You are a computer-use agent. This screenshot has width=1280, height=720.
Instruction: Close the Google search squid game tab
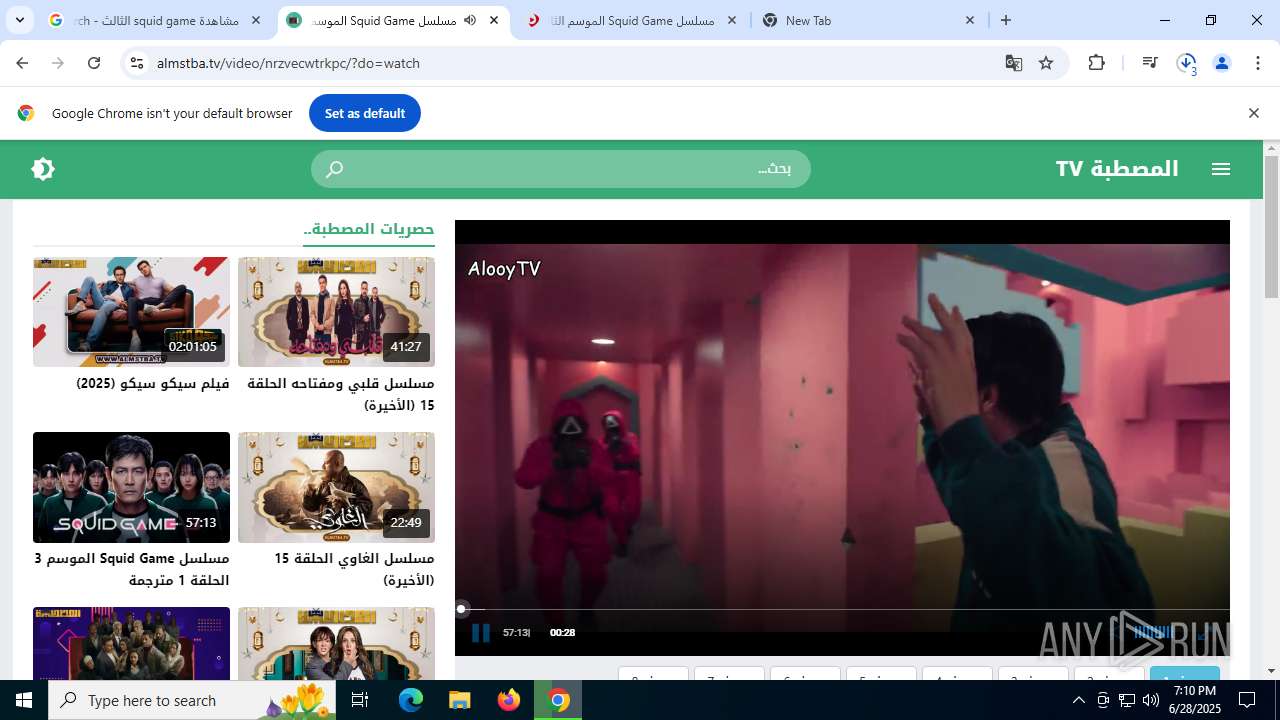click(x=256, y=20)
